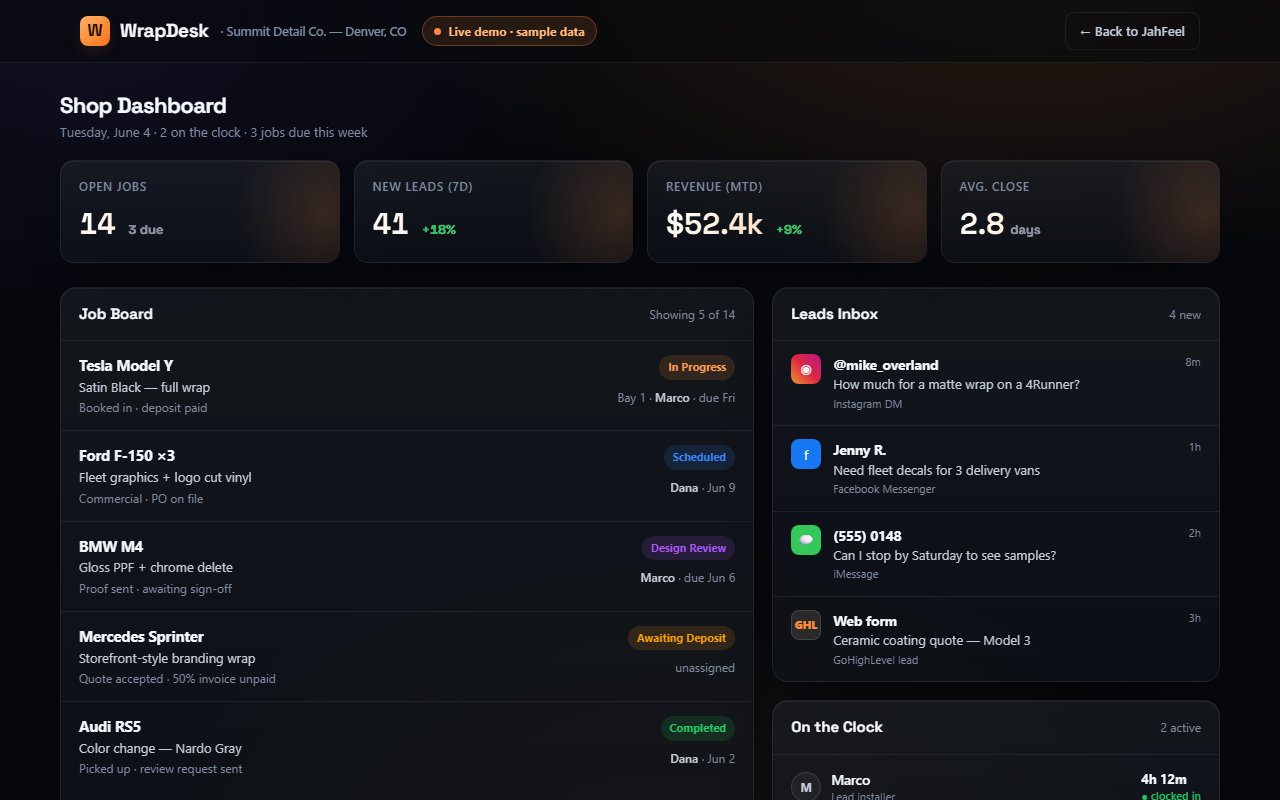This screenshot has height=800, width=1280.
Task: Click the On the Clock heading
Action: (837, 727)
